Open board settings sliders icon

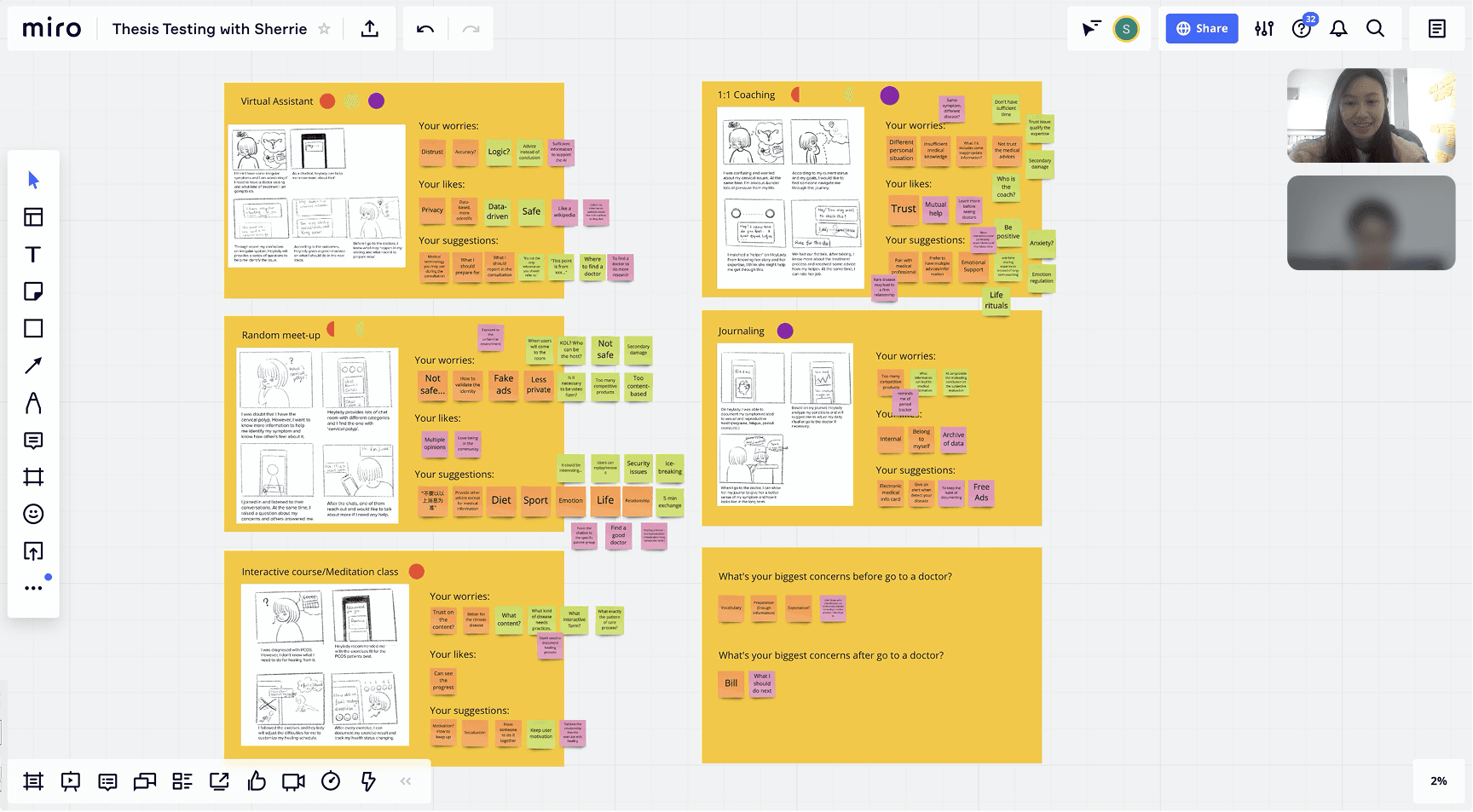pyautogui.click(x=1264, y=29)
